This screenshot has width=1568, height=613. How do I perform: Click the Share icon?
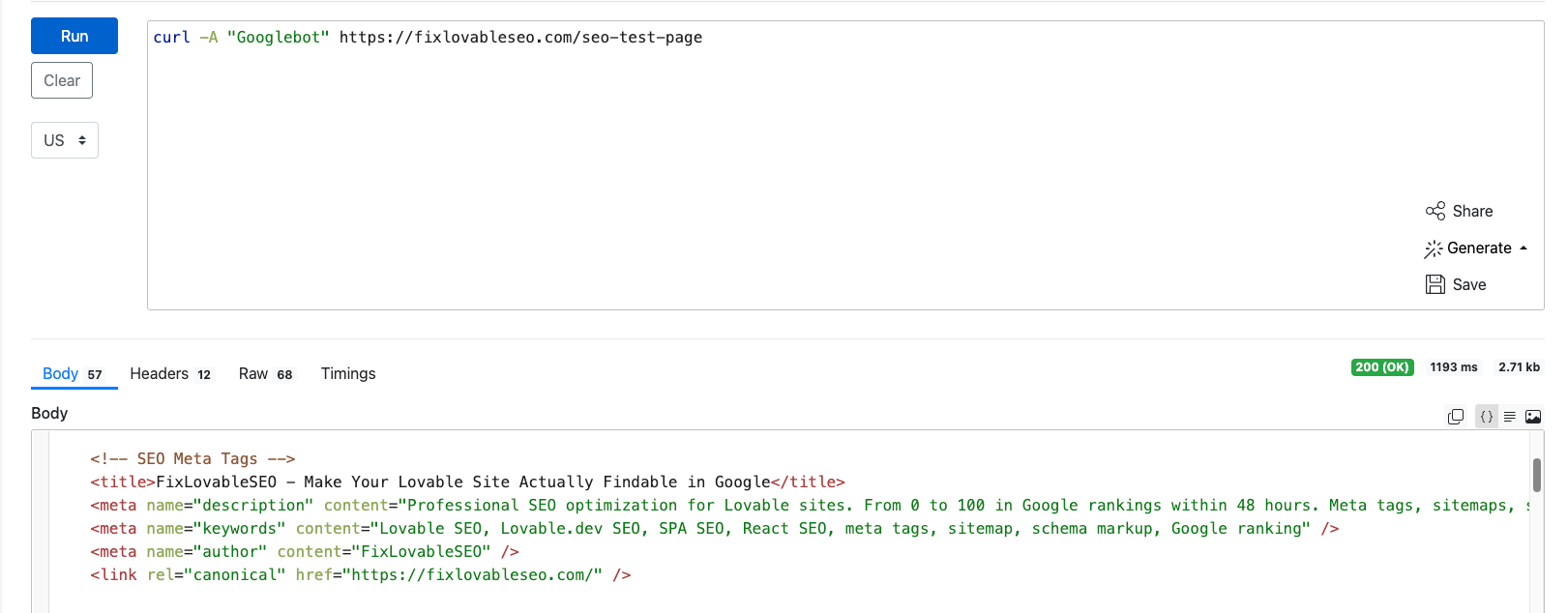[x=1435, y=211]
